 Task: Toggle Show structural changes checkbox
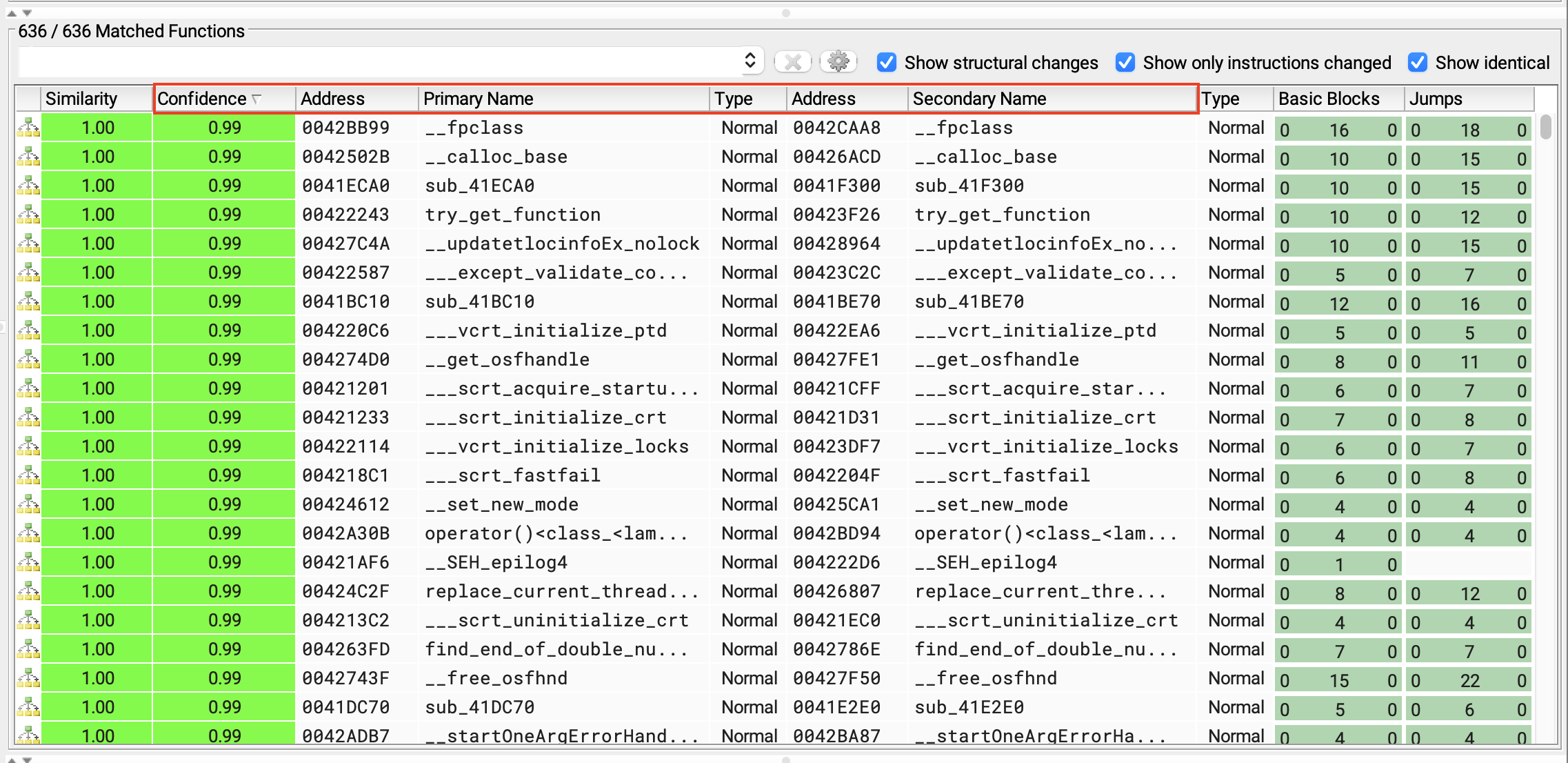[886, 62]
